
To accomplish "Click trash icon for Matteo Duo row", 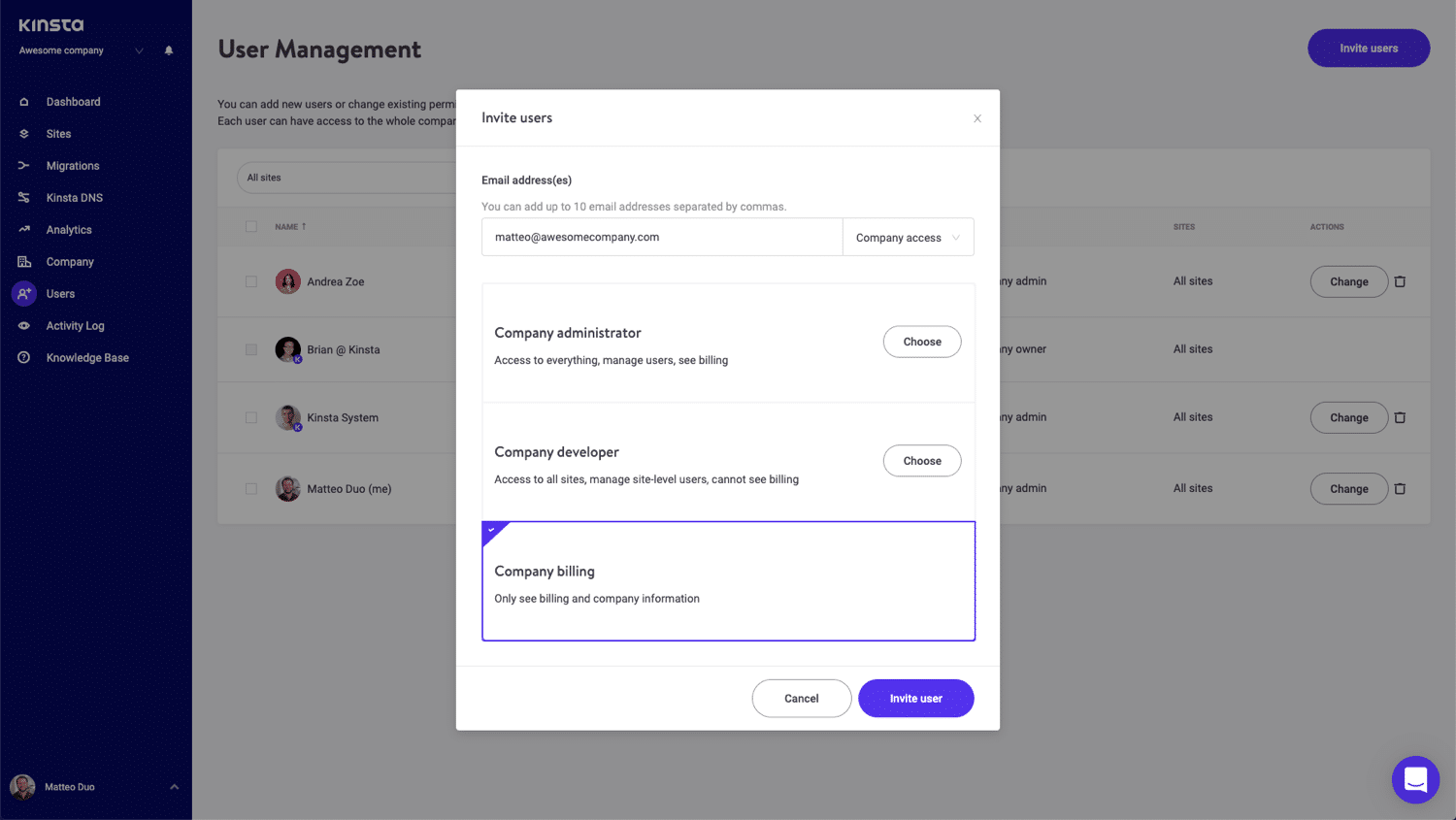I will click(x=1400, y=489).
